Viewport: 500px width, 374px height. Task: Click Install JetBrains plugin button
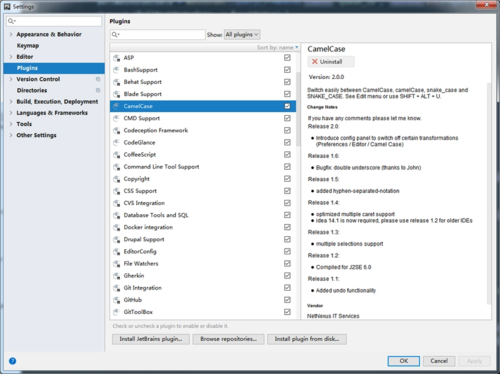[x=151, y=339]
